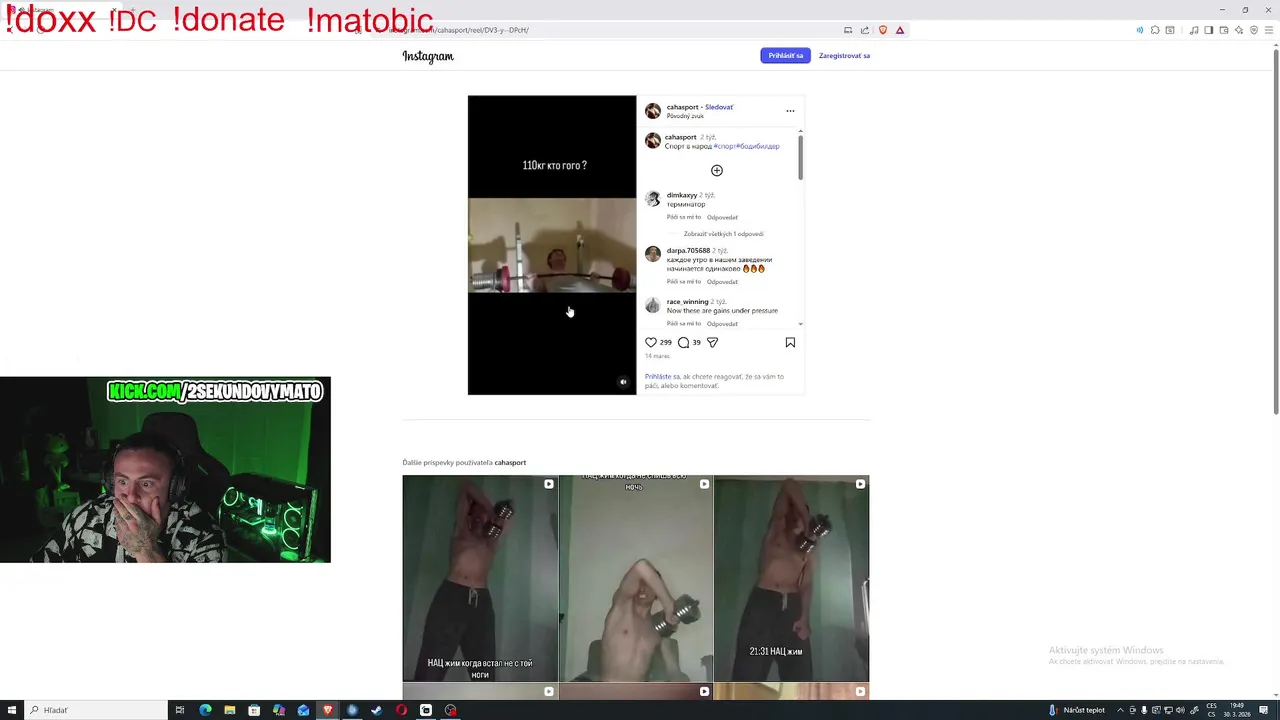Open cahasport link in 'Ďalšie príspevky' heading
Screen dimensions: 1280x720
pos(510,463)
